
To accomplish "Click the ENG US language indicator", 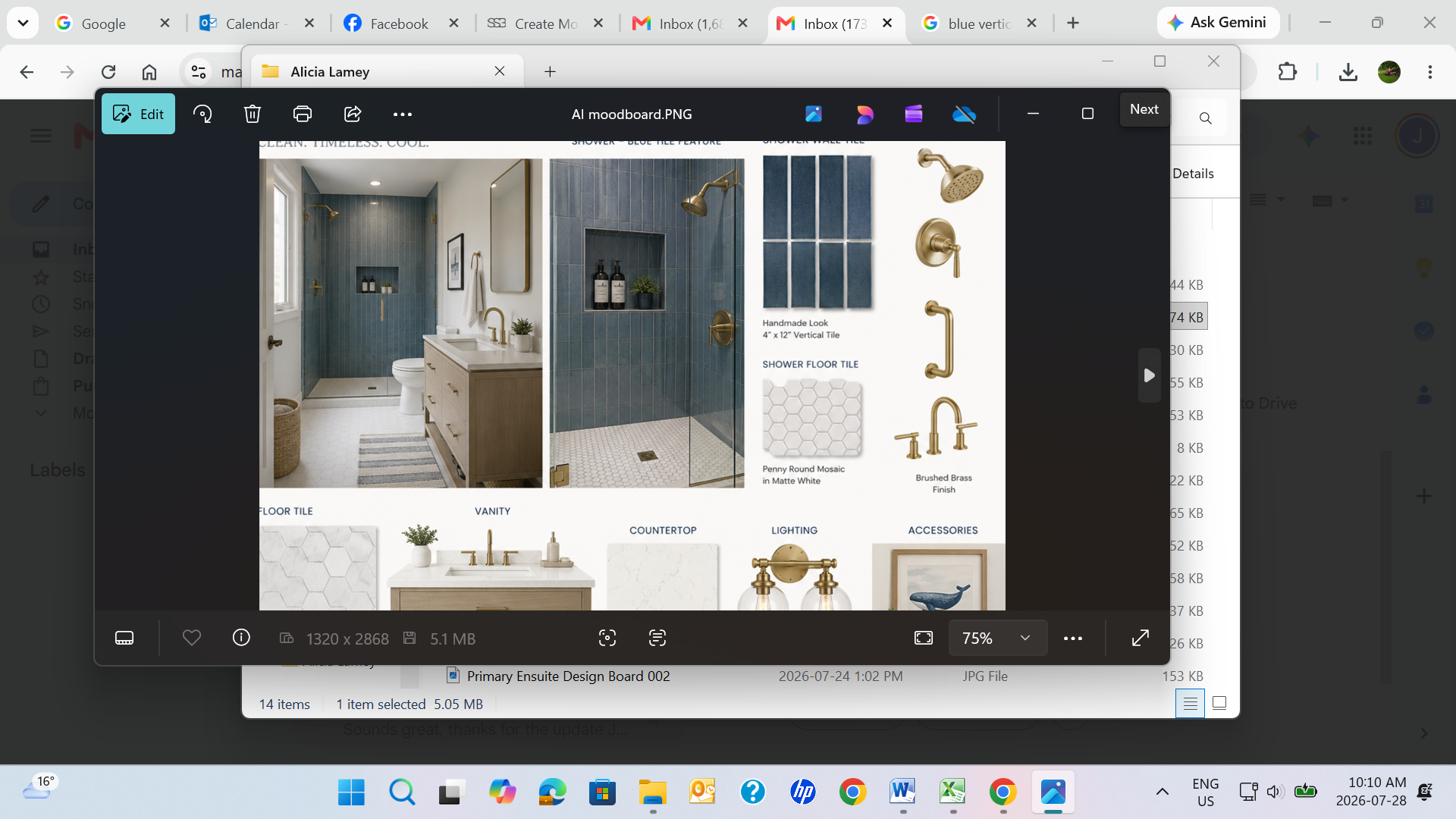I will tap(1206, 792).
